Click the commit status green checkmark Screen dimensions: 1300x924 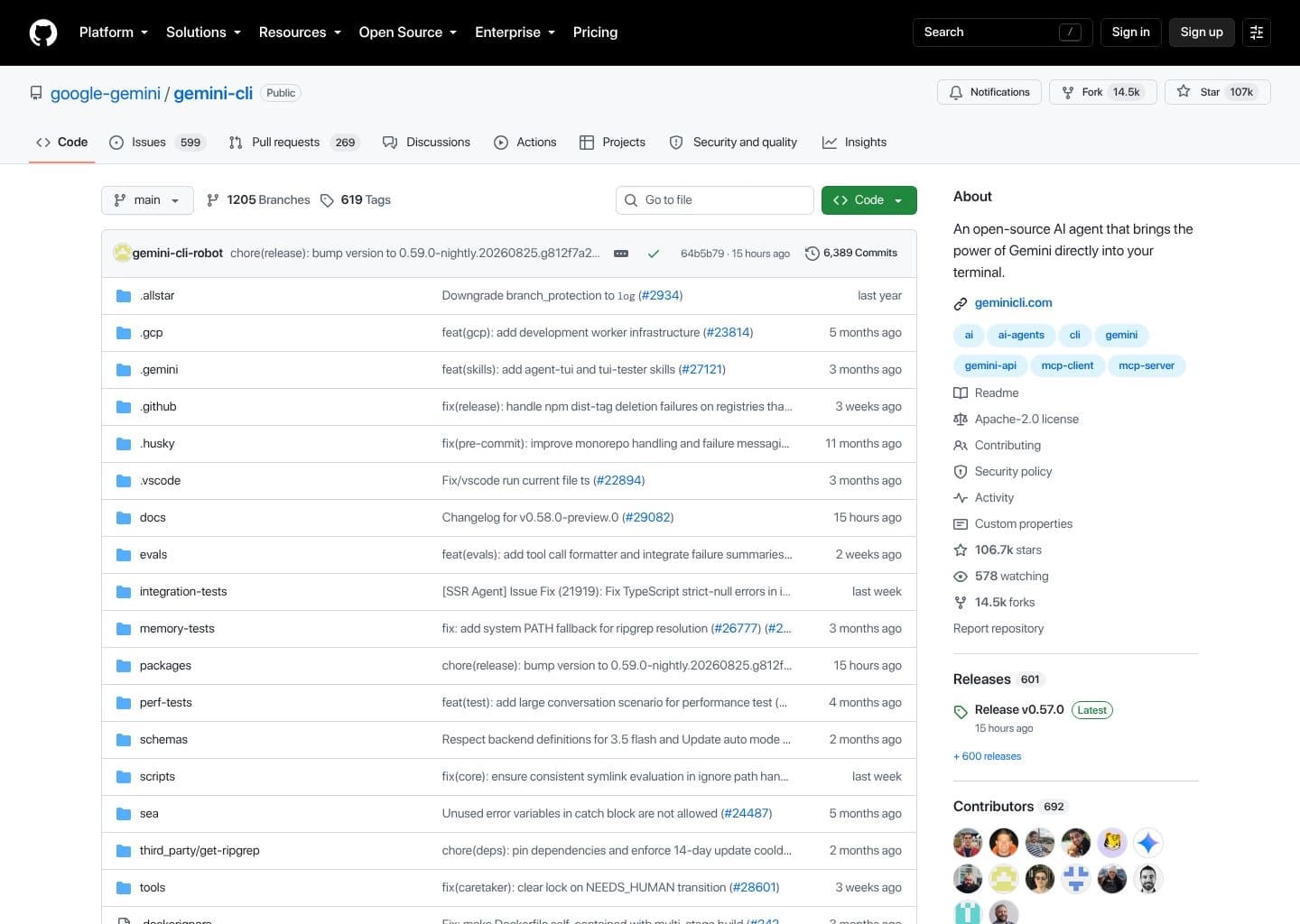click(654, 254)
